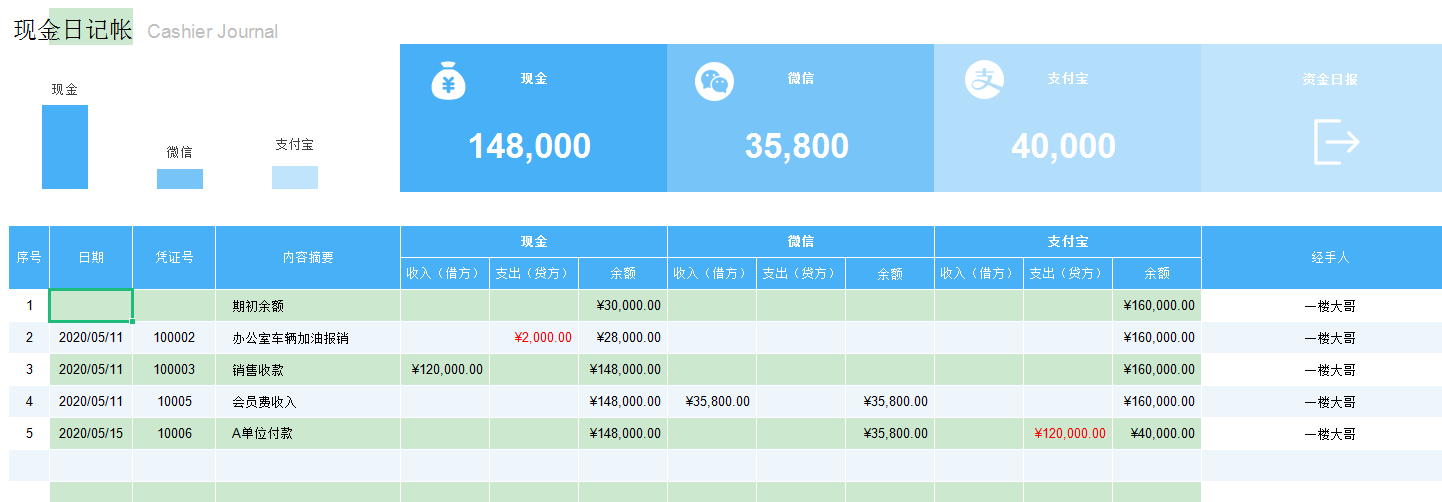This screenshot has width=1442, height=502.
Task: Click the 内容摘要 column header
Action: click(x=308, y=257)
